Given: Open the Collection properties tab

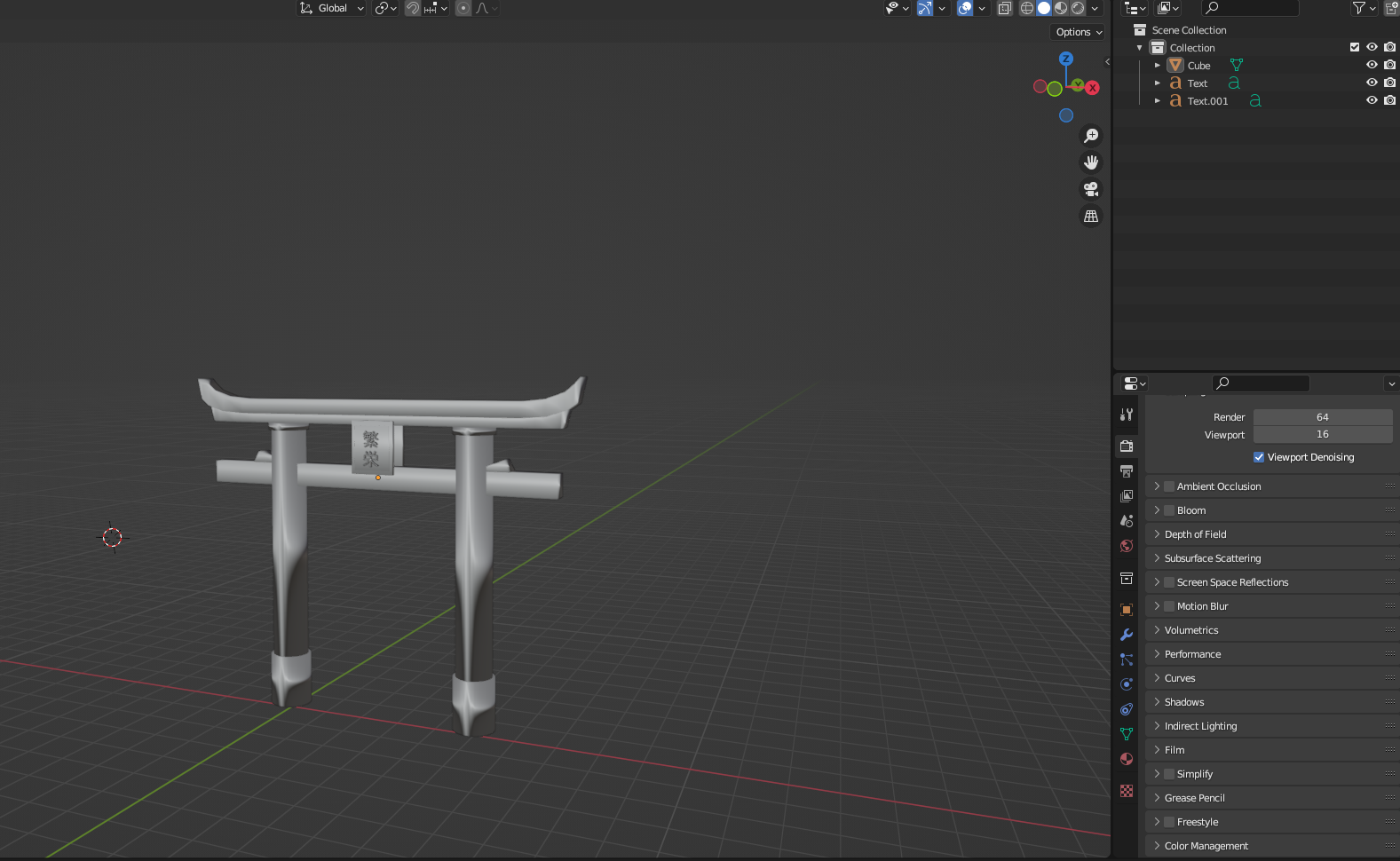Looking at the screenshot, I should tap(1127, 578).
